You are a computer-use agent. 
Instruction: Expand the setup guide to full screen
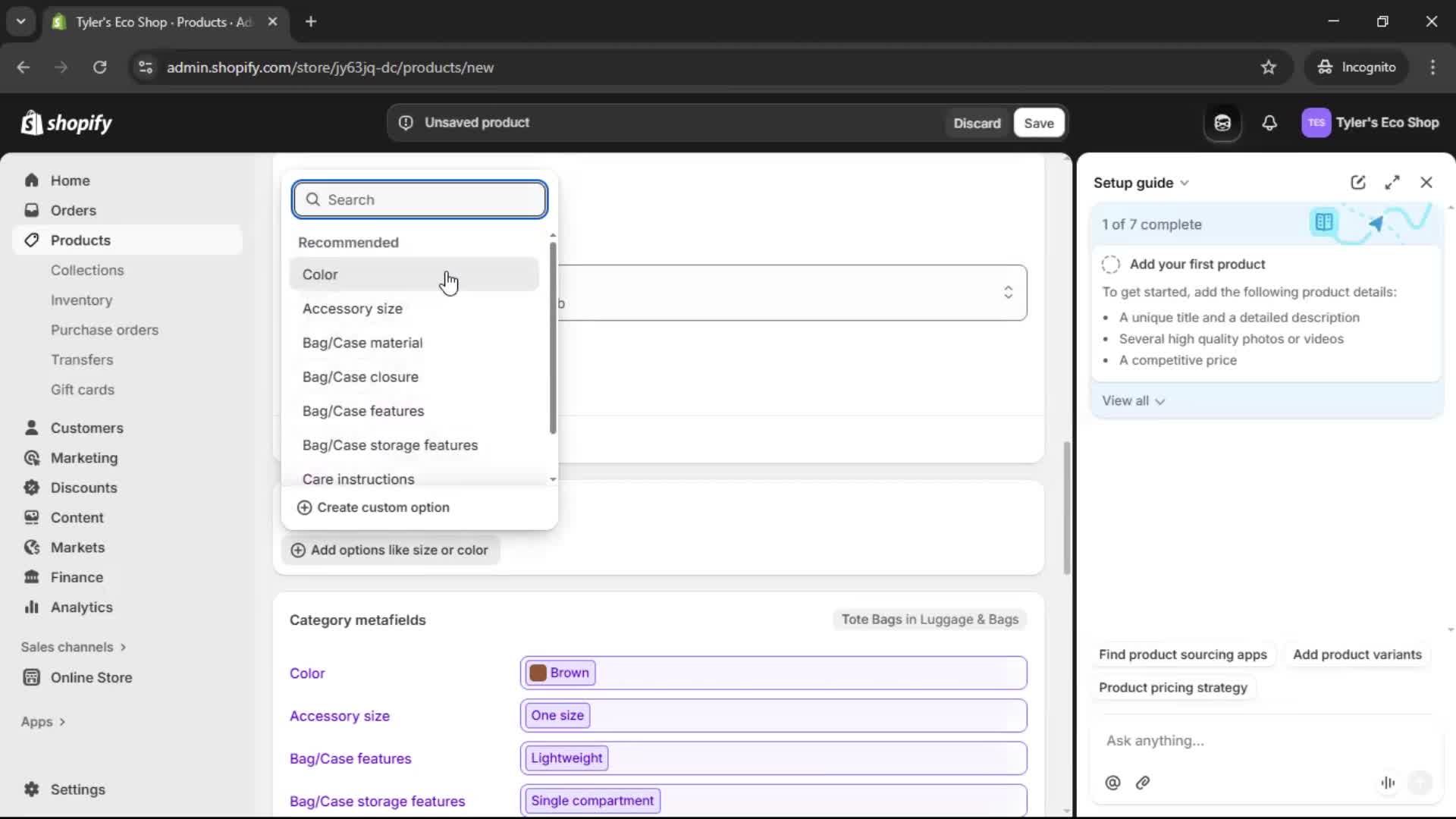coord(1393,182)
